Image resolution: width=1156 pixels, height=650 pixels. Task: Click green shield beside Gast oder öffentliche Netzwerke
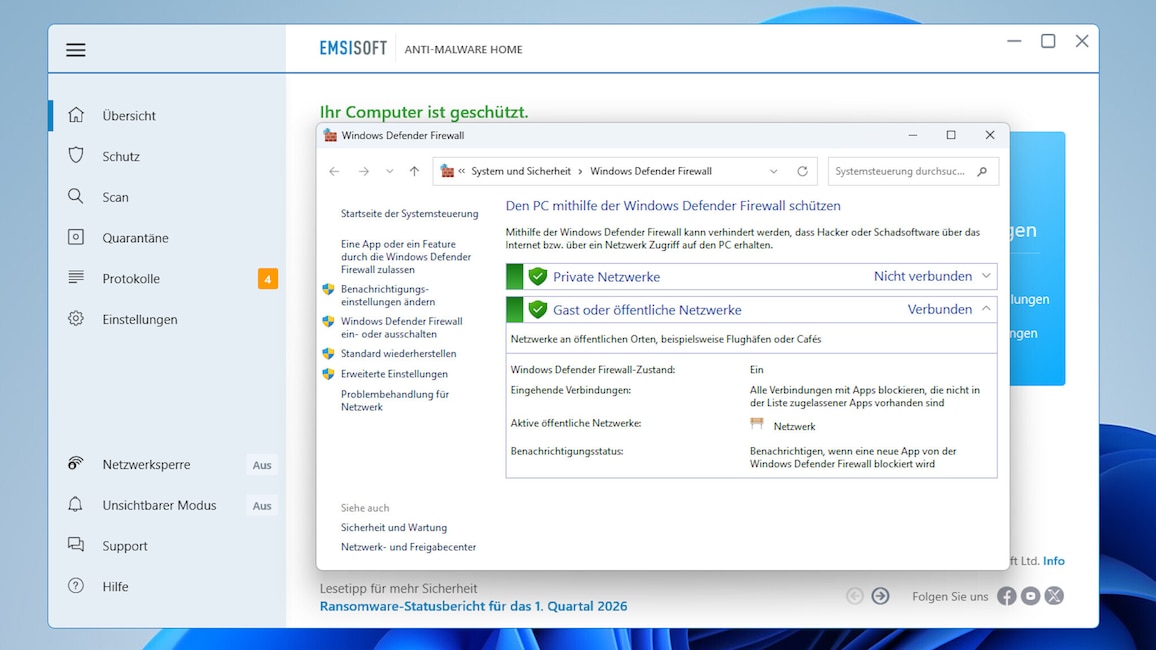pyautogui.click(x=537, y=310)
